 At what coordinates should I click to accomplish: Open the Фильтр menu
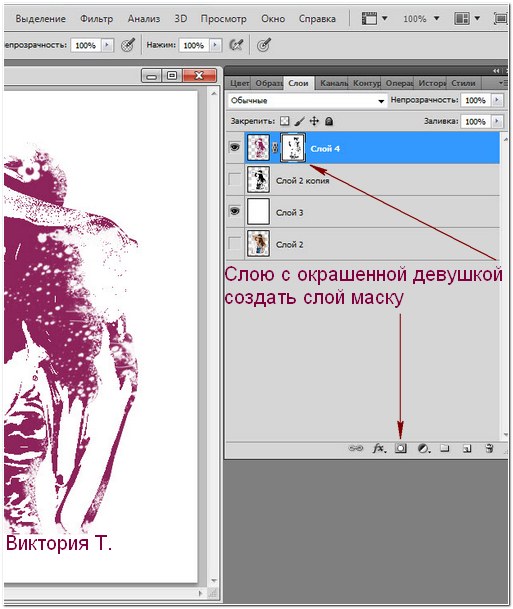[x=96, y=19]
